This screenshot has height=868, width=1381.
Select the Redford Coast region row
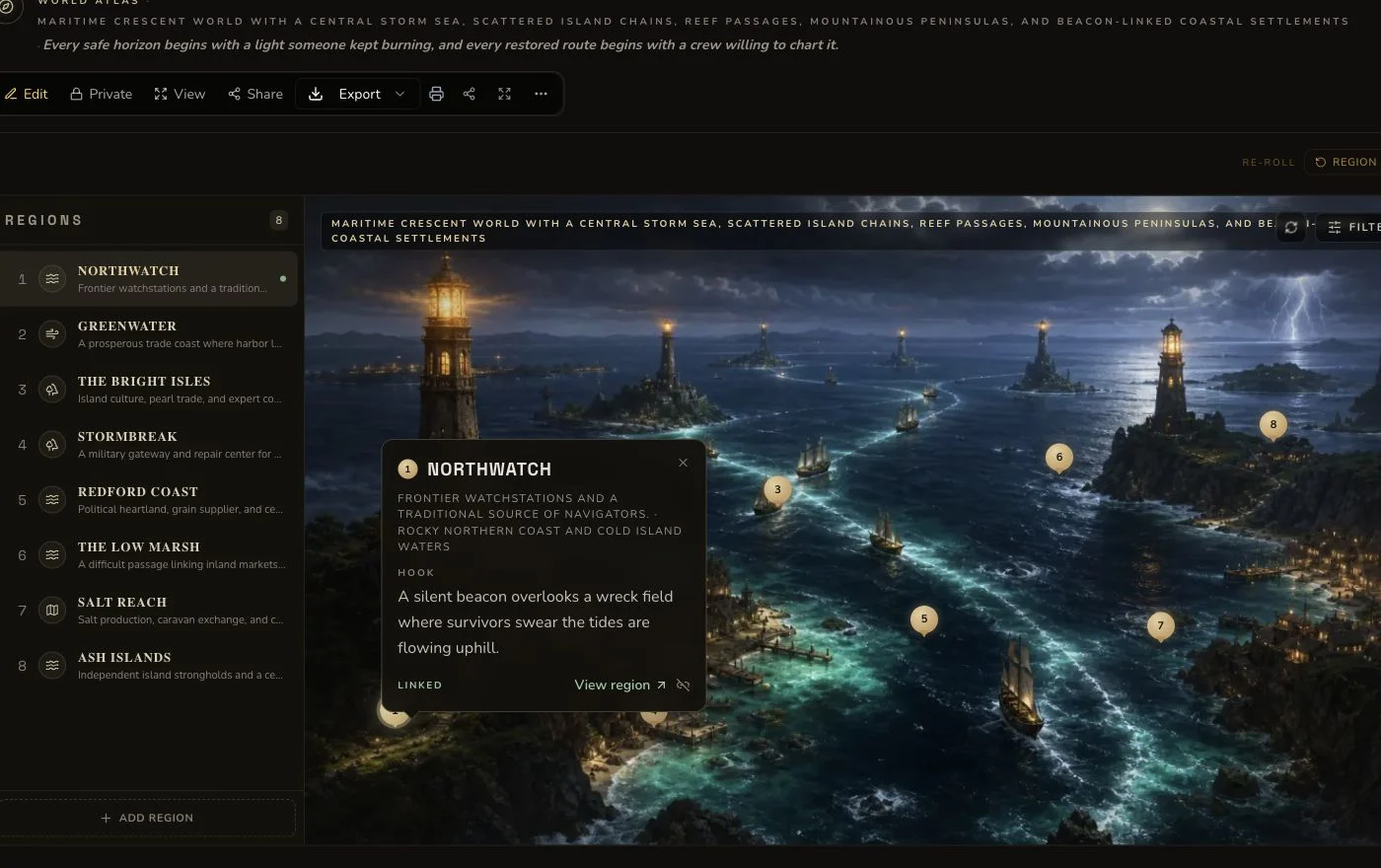click(x=148, y=500)
